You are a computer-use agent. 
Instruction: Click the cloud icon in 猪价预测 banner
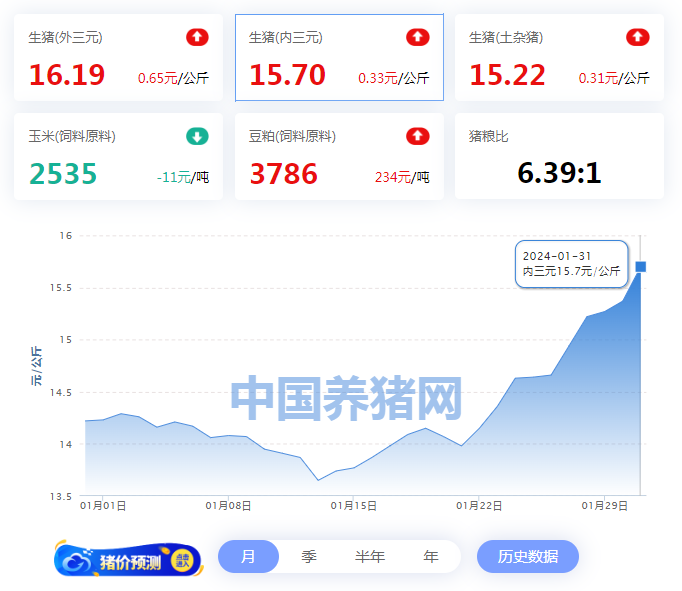coord(77,562)
